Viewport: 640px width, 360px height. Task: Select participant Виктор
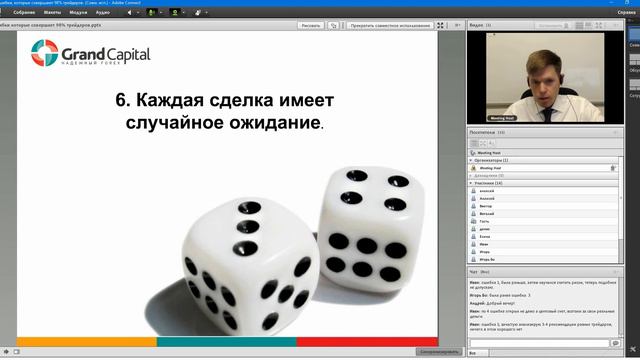tap(543, 206)
